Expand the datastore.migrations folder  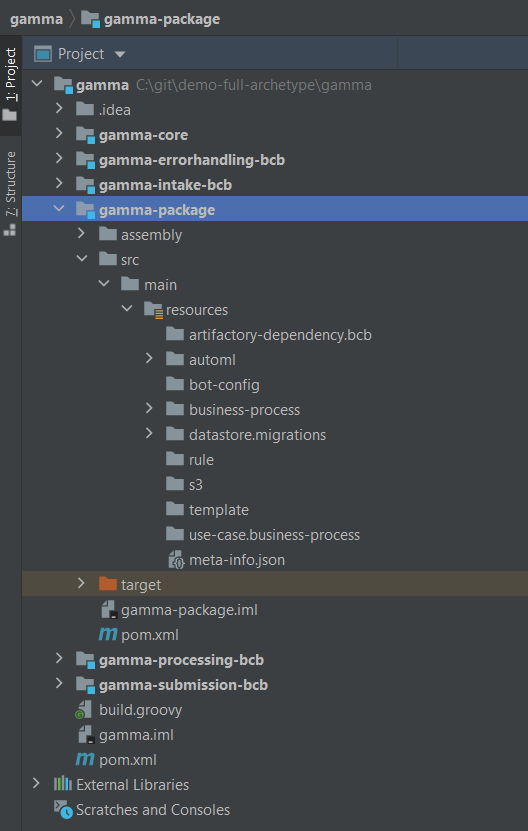149,434
